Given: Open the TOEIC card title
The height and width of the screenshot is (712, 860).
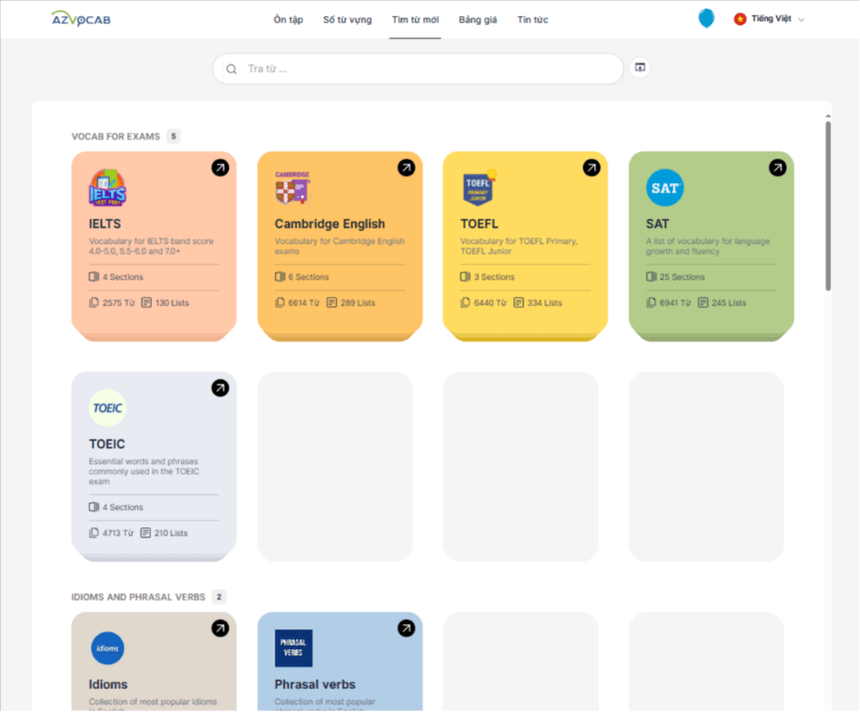Looking at the screenshot, I should point(107,444).
